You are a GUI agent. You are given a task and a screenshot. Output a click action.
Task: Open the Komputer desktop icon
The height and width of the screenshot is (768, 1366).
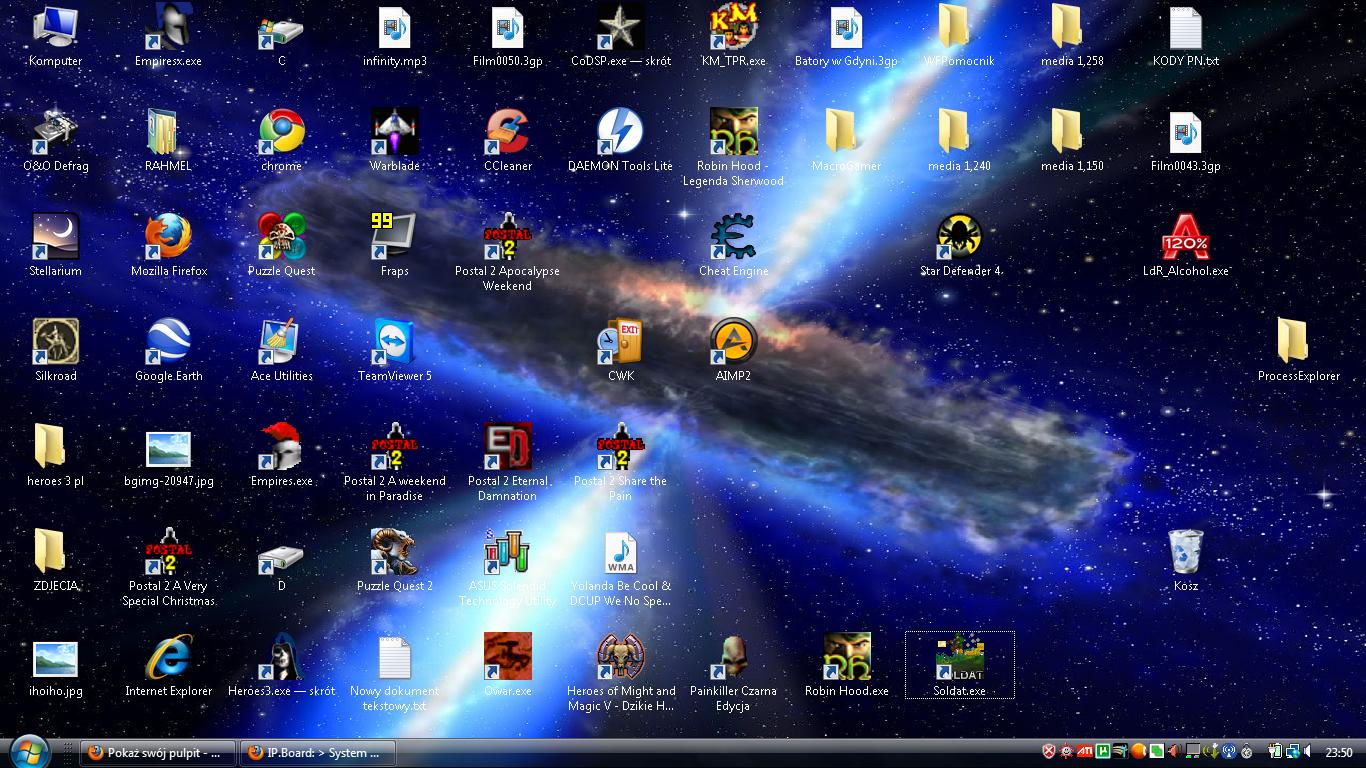point(55,36)
